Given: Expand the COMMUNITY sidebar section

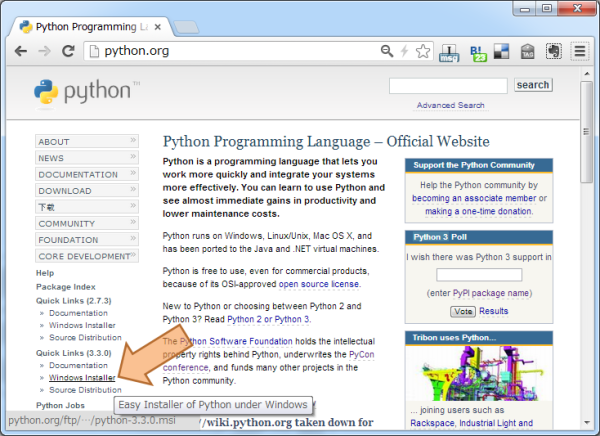Looking at the screenshot, I should click(x=86, y=223).
